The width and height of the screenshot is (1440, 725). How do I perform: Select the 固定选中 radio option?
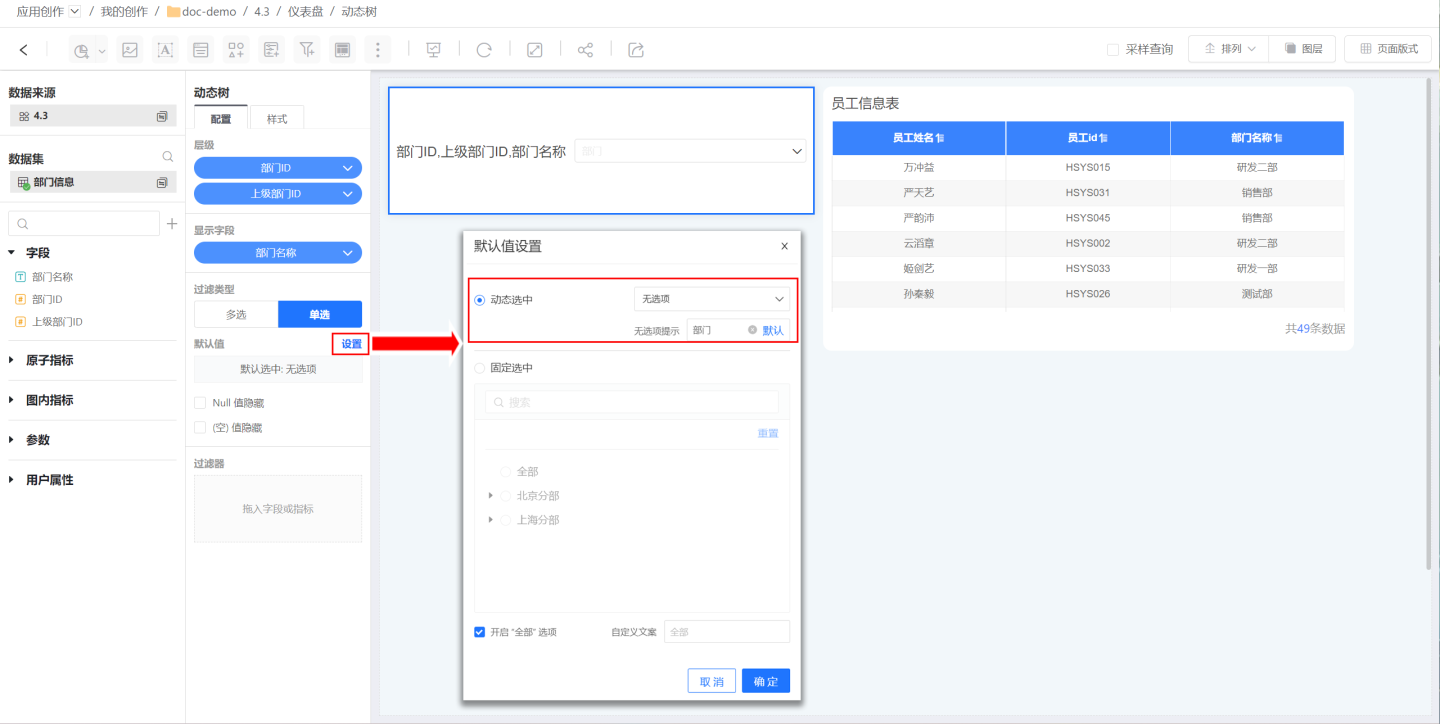coord(480,368)
